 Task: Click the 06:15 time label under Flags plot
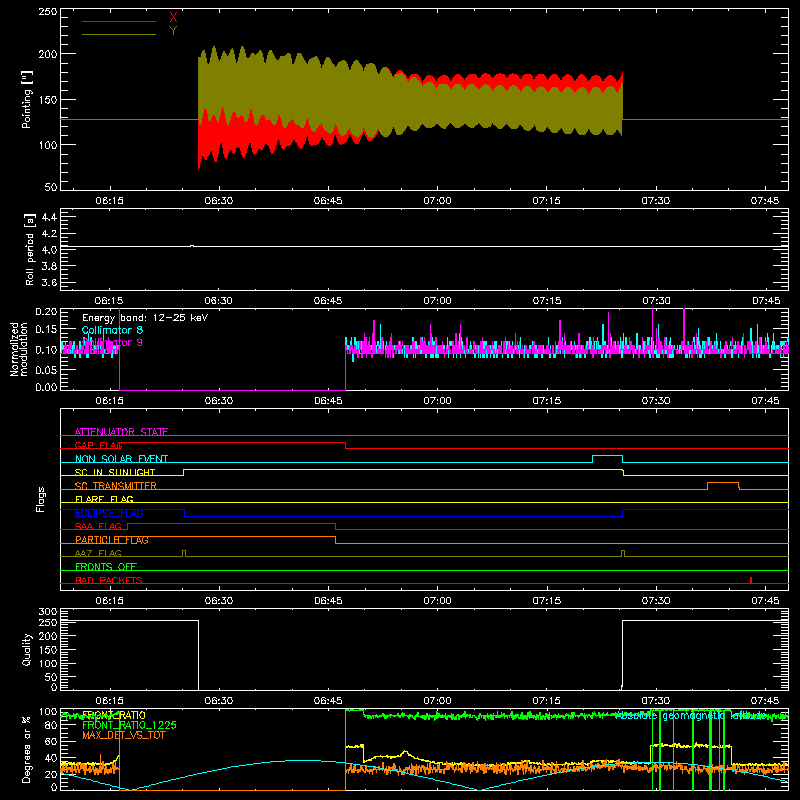(x=109, y=601)
